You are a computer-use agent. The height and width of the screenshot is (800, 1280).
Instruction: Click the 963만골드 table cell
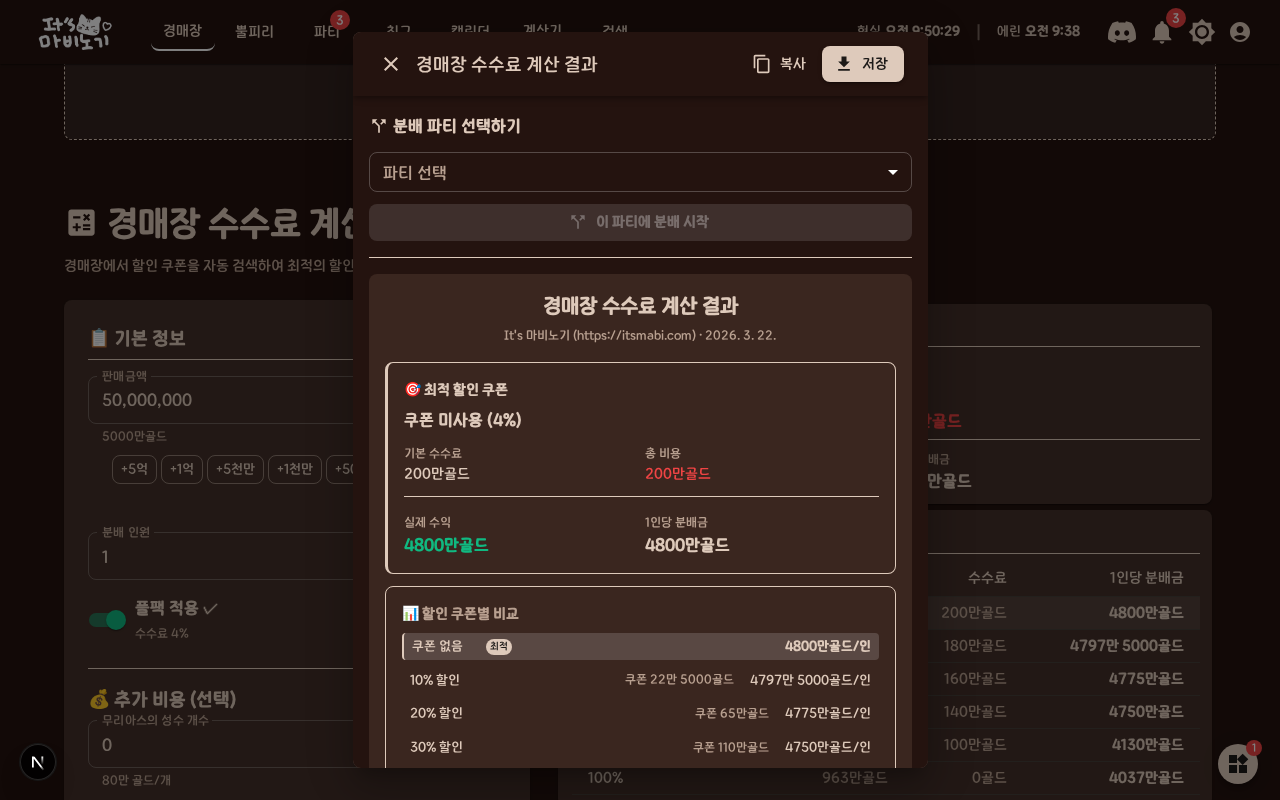pos(855,778)
